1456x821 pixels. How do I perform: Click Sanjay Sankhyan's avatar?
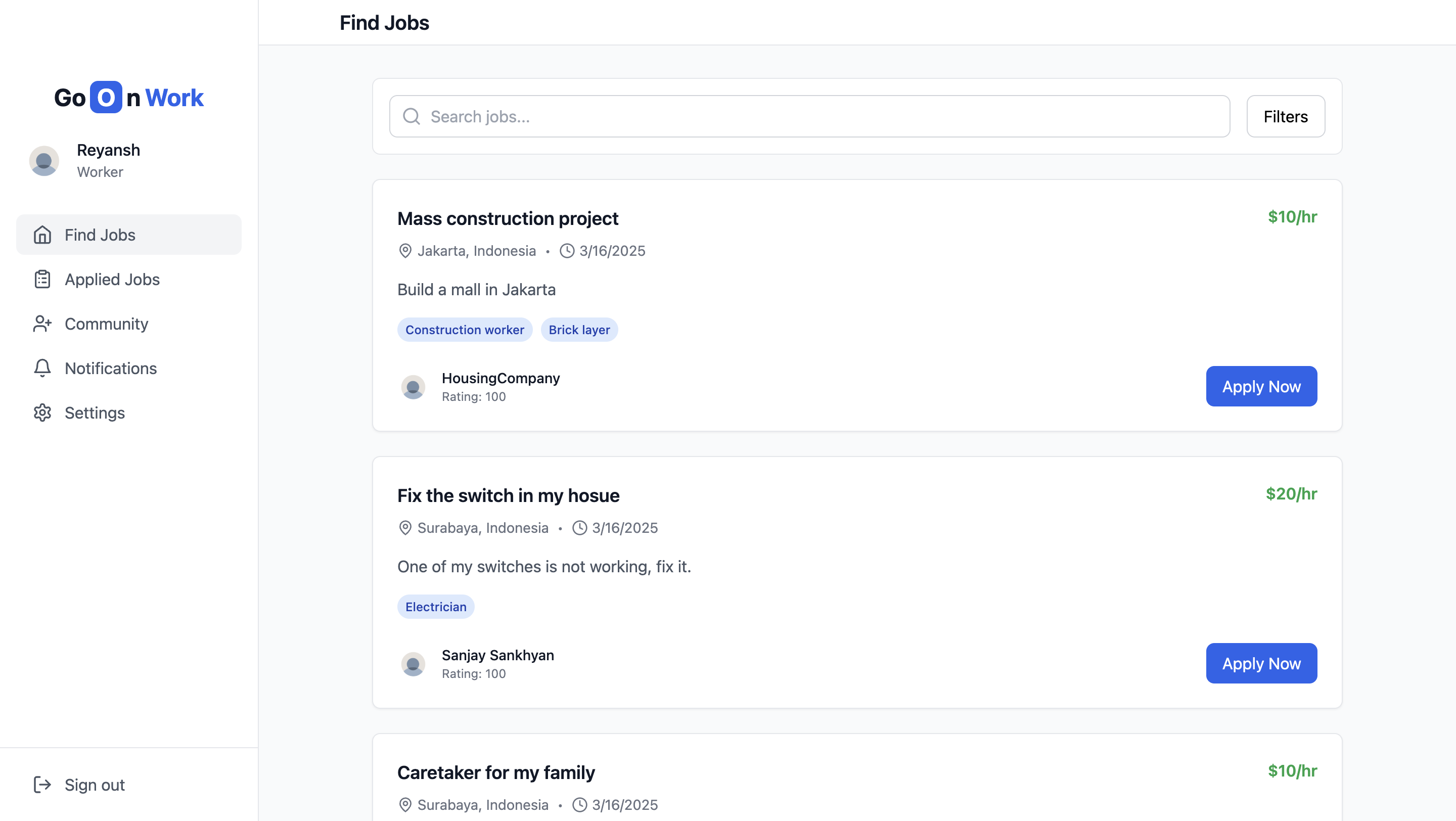413,664
